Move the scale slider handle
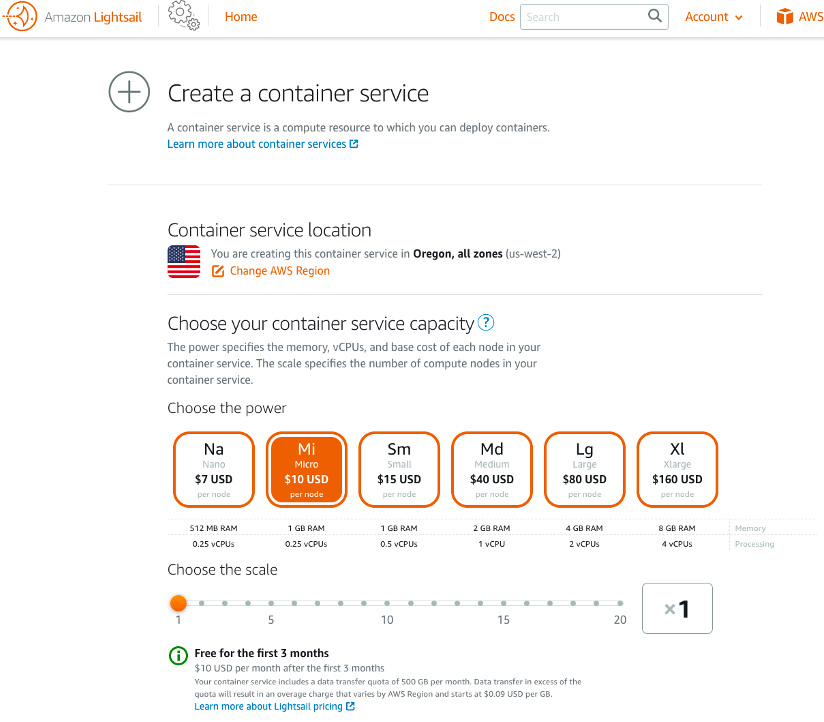The height and width of the screenshot is (722, 824). (178, 603)
